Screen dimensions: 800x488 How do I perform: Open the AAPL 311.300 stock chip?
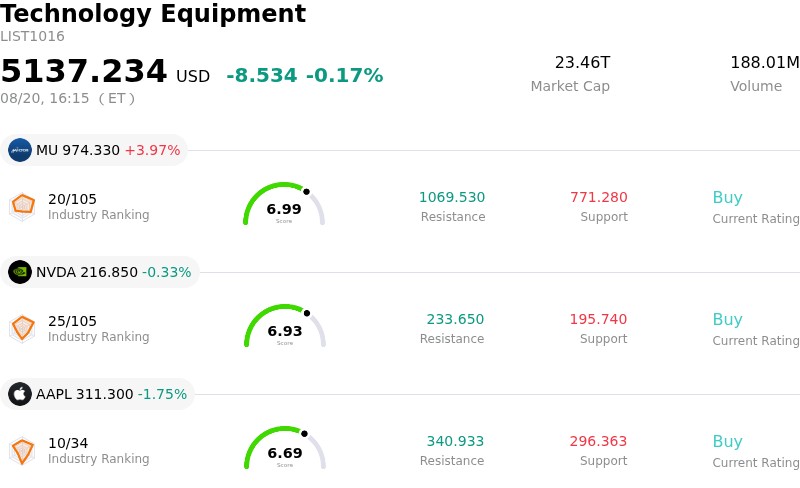(97, 394)
